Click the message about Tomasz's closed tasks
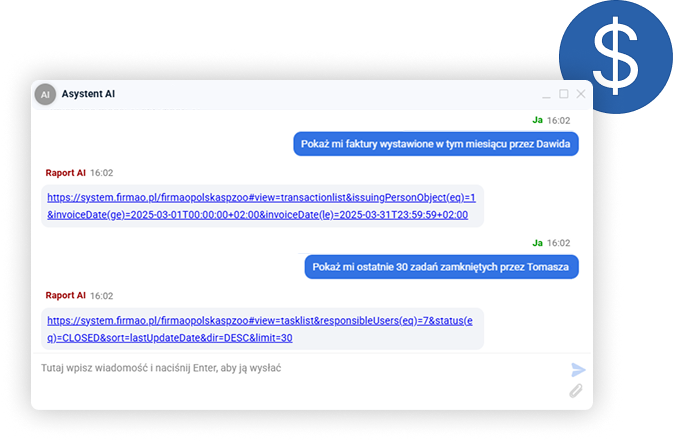Screen dimensions: 673x442 pyautogui.click(x=441, y=267)
